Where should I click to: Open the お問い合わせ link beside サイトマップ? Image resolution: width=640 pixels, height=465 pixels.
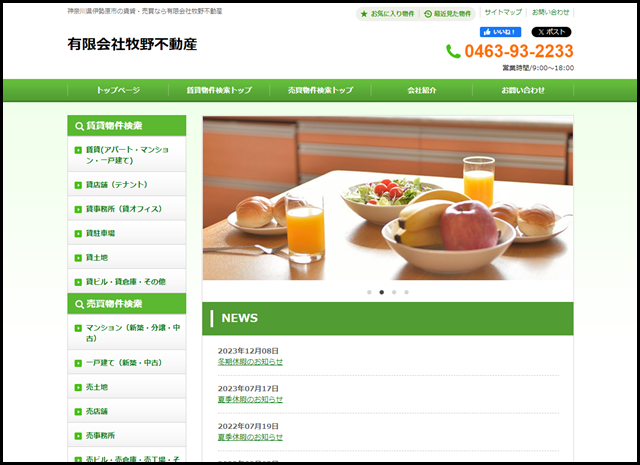coord(550,12)
